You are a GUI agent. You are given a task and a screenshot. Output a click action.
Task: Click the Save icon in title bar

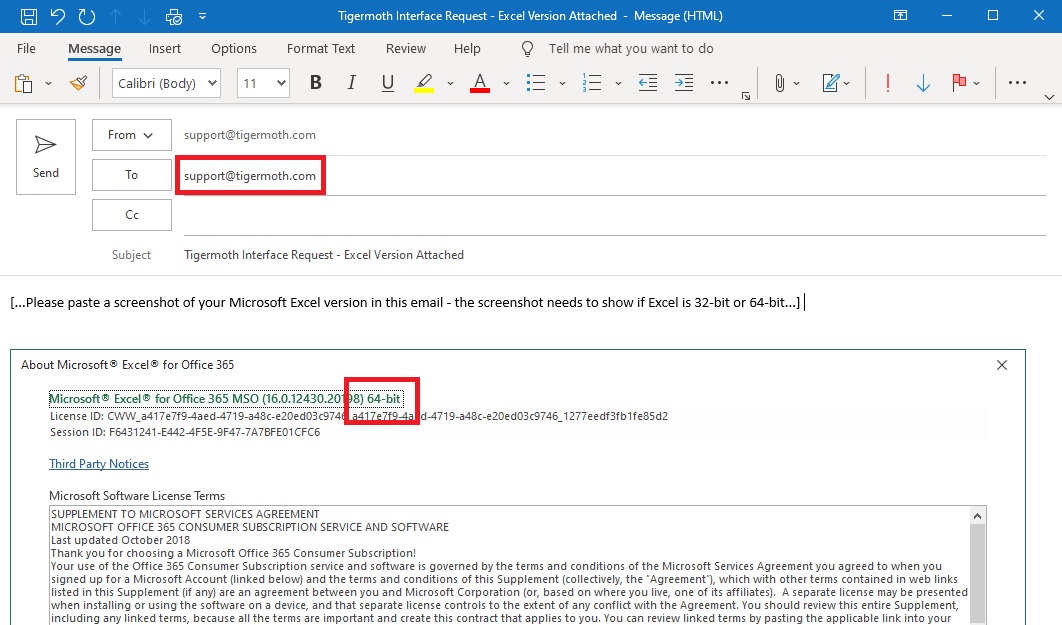click(28, 16)
